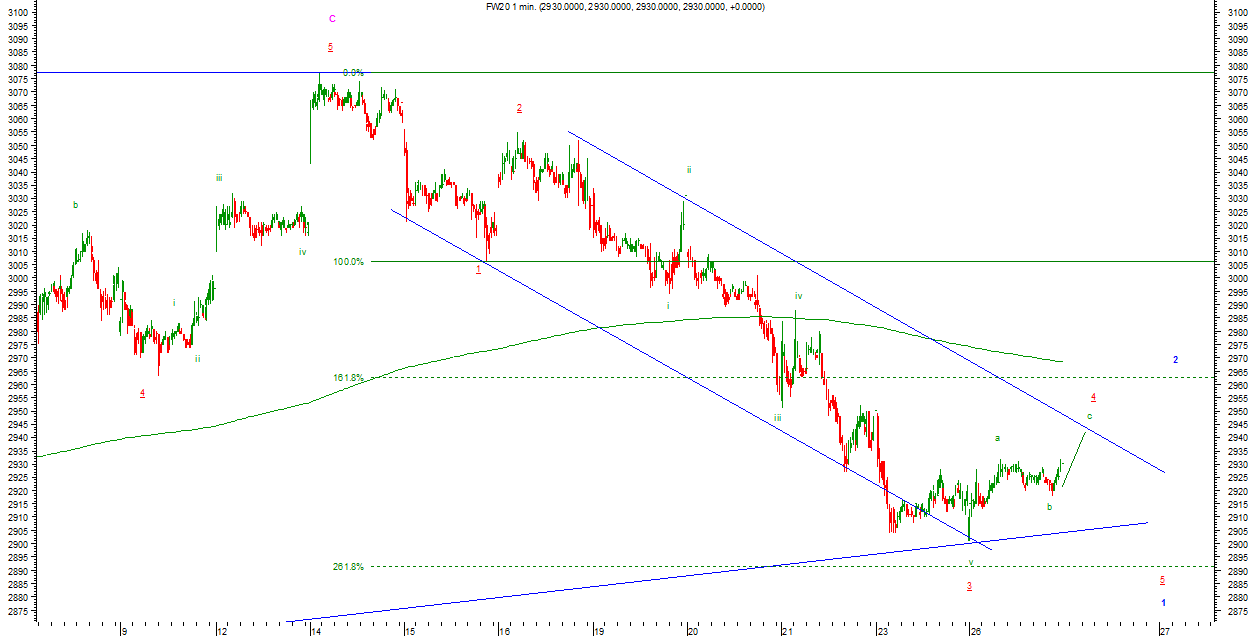Click date '16' on the time axis
The width and height of the screenshot is (1250, 636).
504,631
